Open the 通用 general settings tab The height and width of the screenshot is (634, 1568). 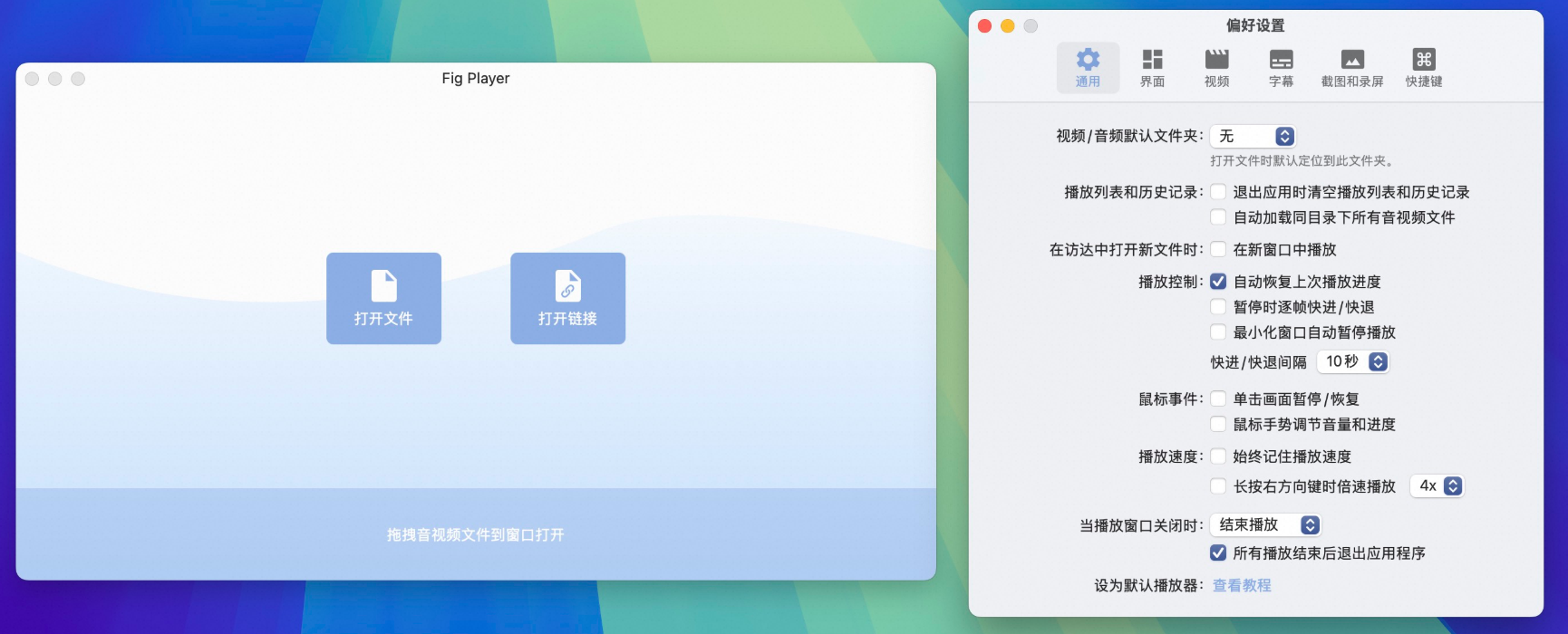pos(1088,68)
